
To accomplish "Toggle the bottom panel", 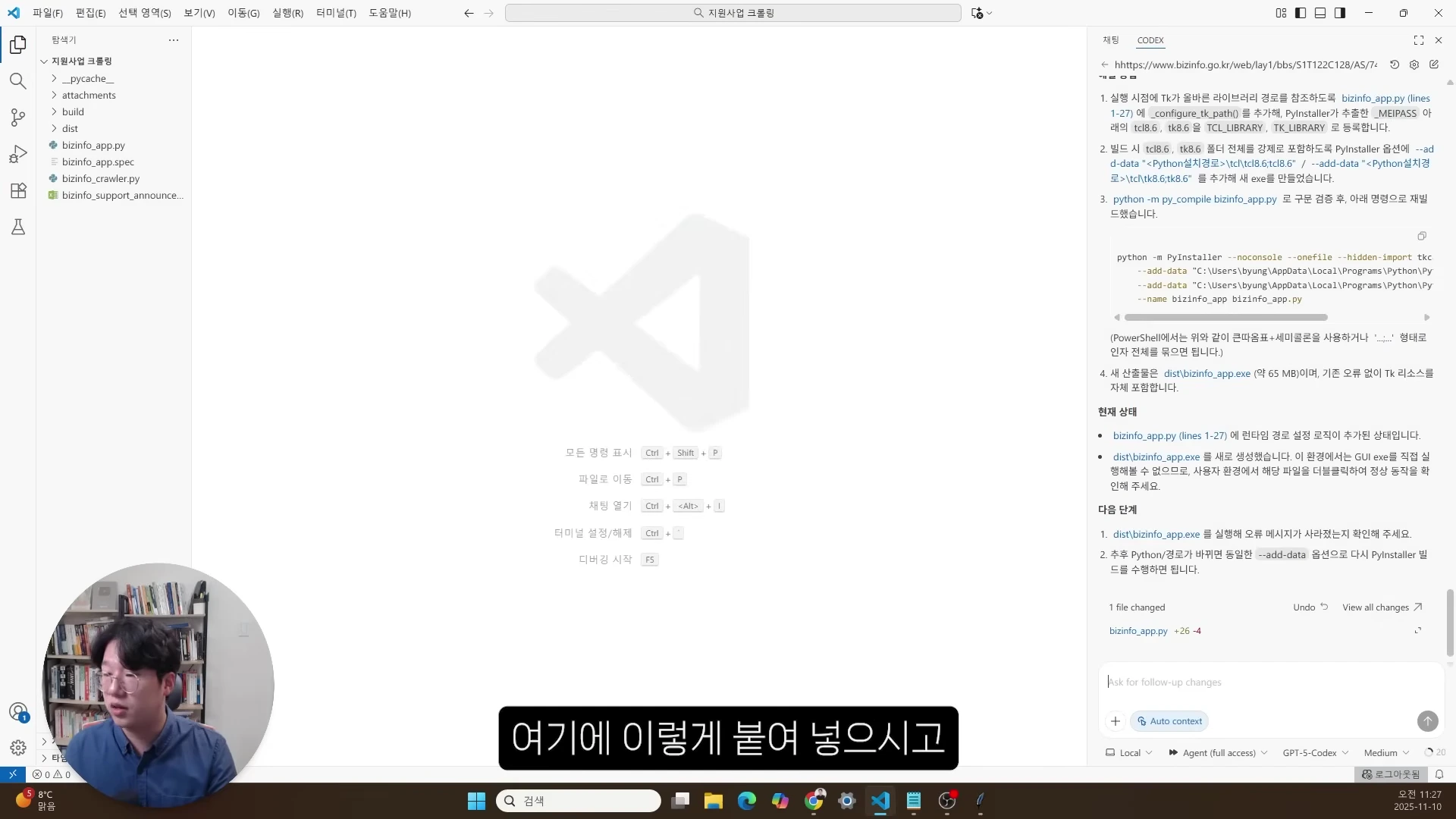I will (1320, 13).
